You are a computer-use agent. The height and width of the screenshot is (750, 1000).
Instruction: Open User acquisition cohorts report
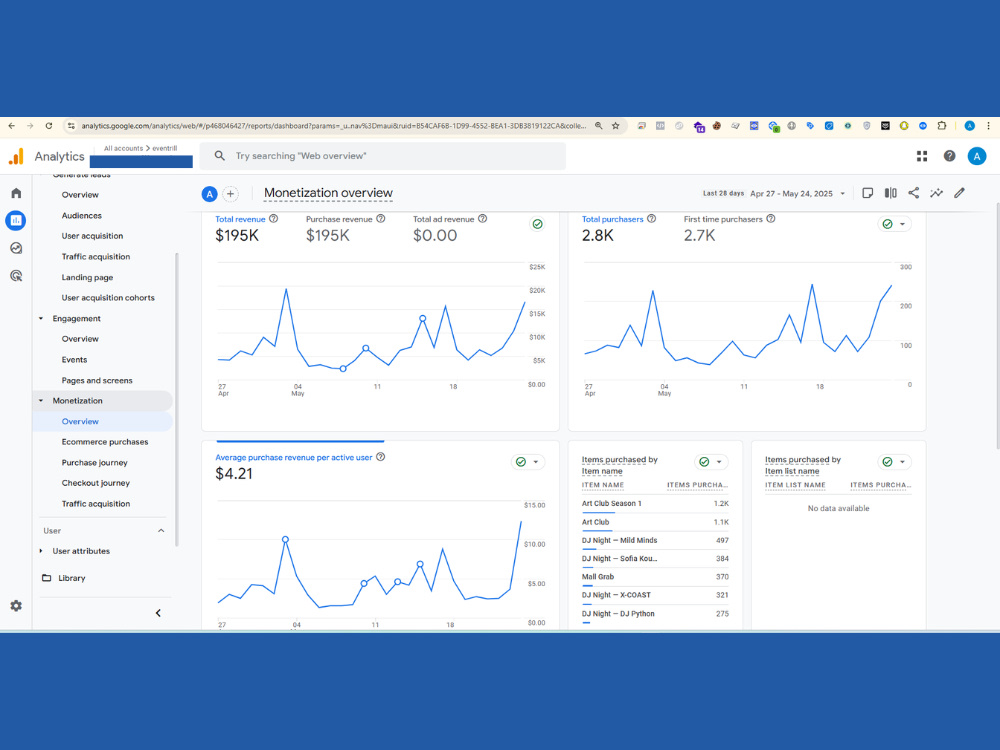coord(108,298)
